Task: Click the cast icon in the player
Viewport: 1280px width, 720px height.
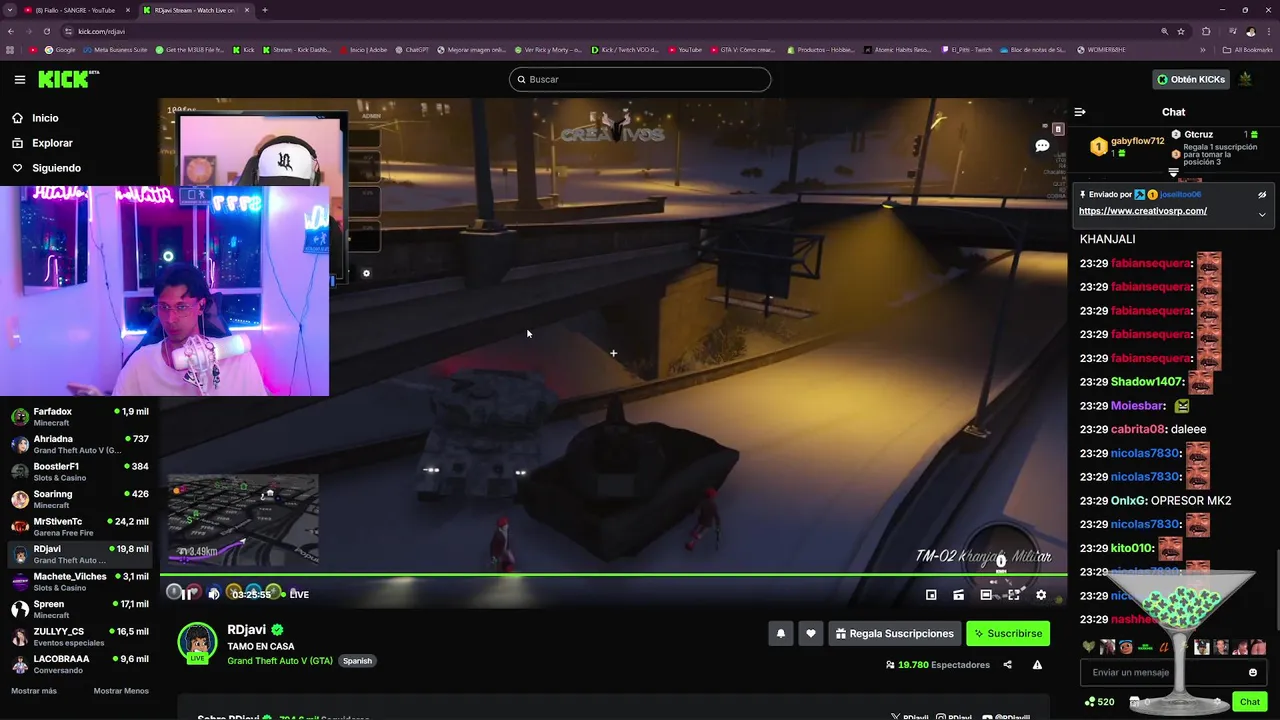Action: pos(958,595)
